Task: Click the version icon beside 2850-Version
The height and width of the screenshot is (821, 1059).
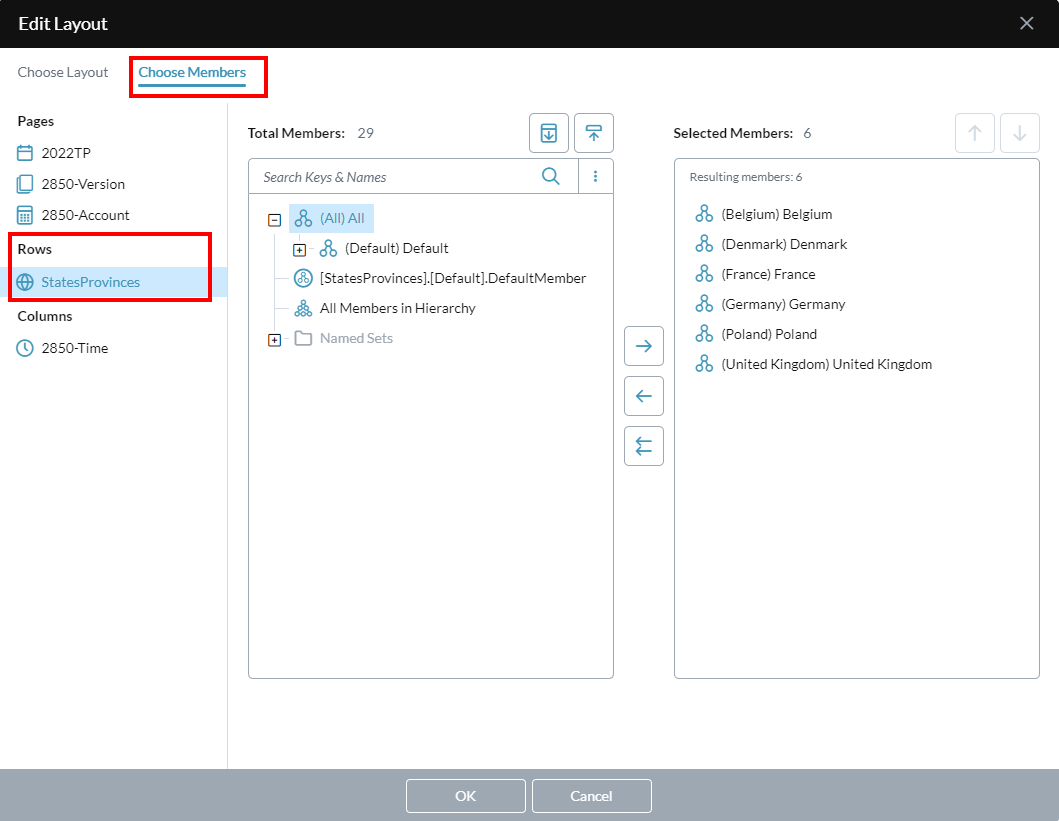Action: click(x=25, y=184)
